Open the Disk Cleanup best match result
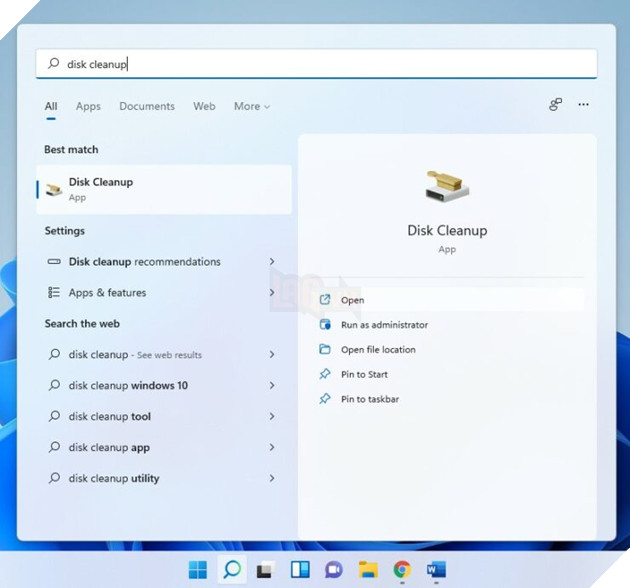 [x=164, y=189]
